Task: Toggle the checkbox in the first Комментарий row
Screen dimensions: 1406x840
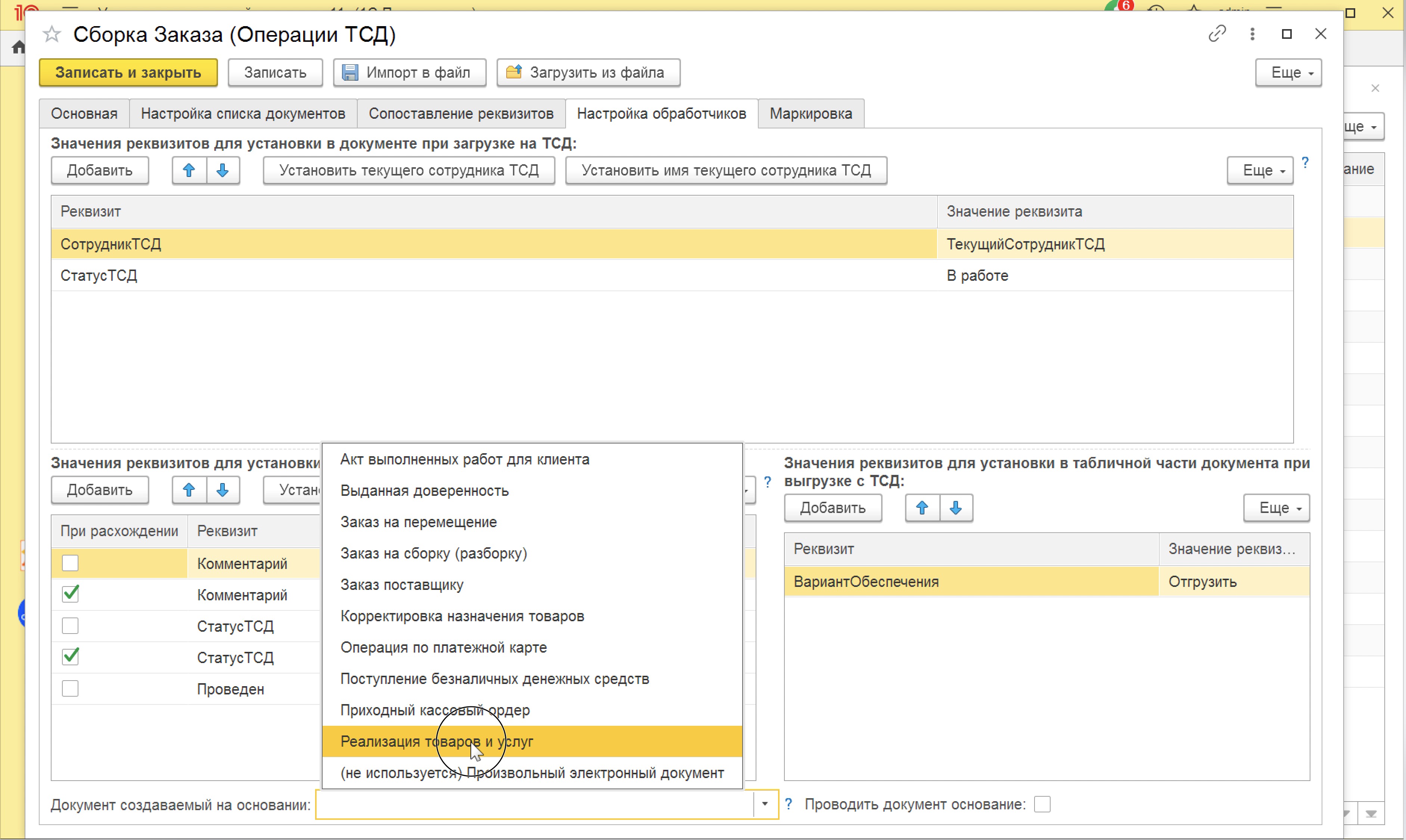Action: point(70,563)
